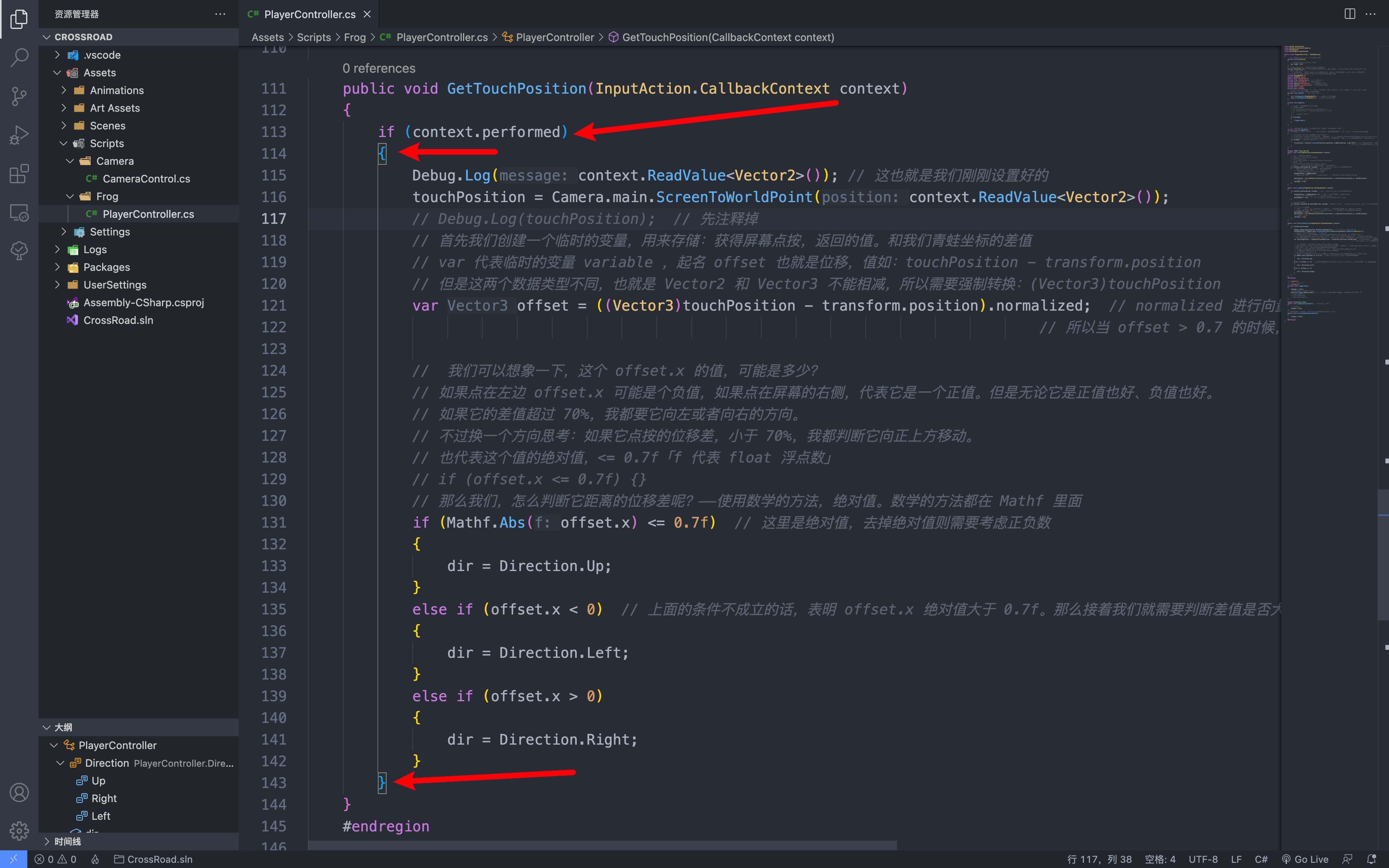Open the Search view icon
This screenshot has height=868, width=1389.
tap(19, 57)
